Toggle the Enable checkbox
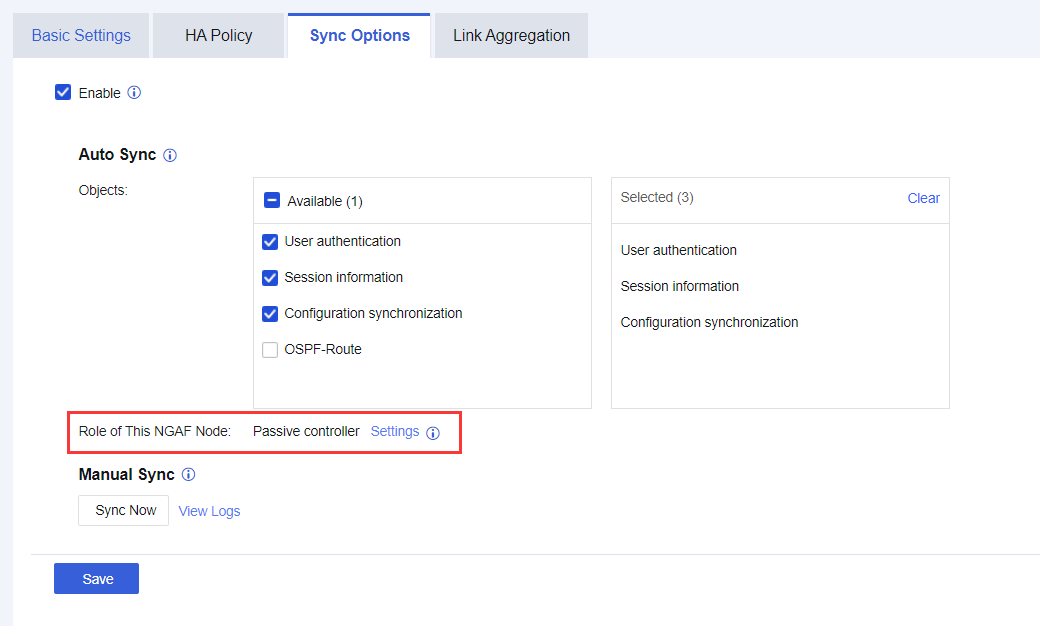This screenshot has height=626, width=1040. pos(63,93)
